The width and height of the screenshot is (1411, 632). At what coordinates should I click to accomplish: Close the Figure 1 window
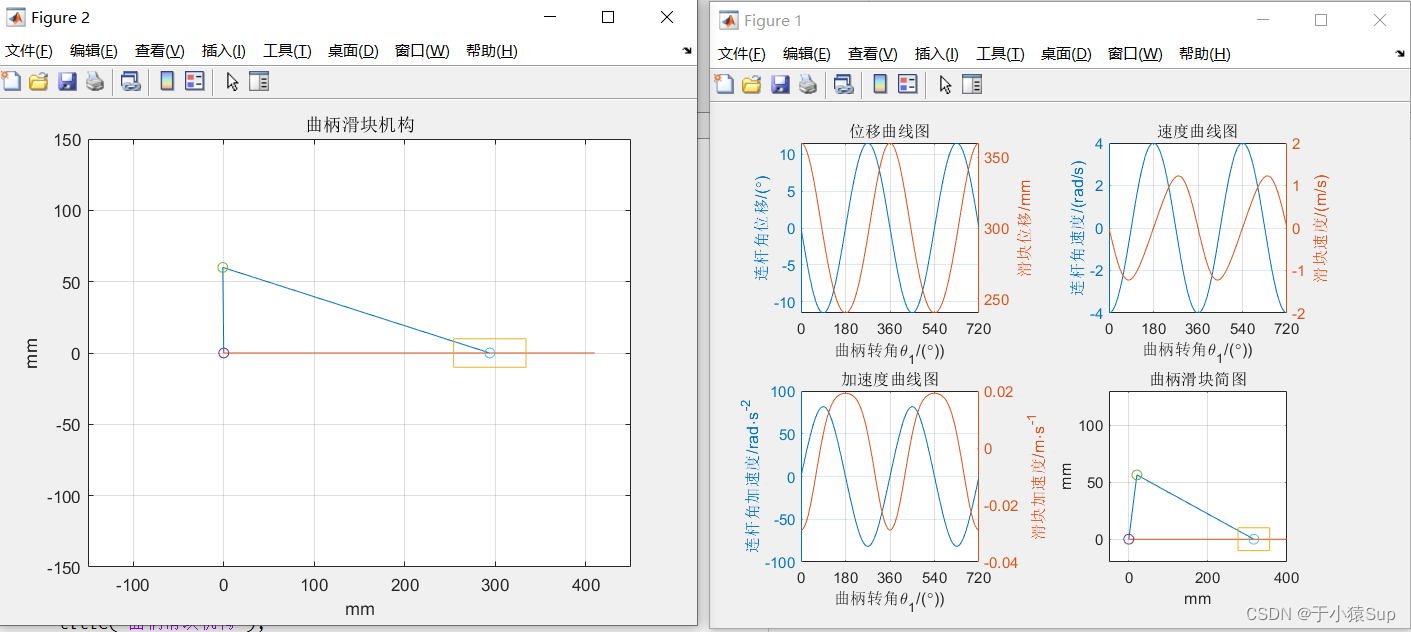click(1380, 20)
